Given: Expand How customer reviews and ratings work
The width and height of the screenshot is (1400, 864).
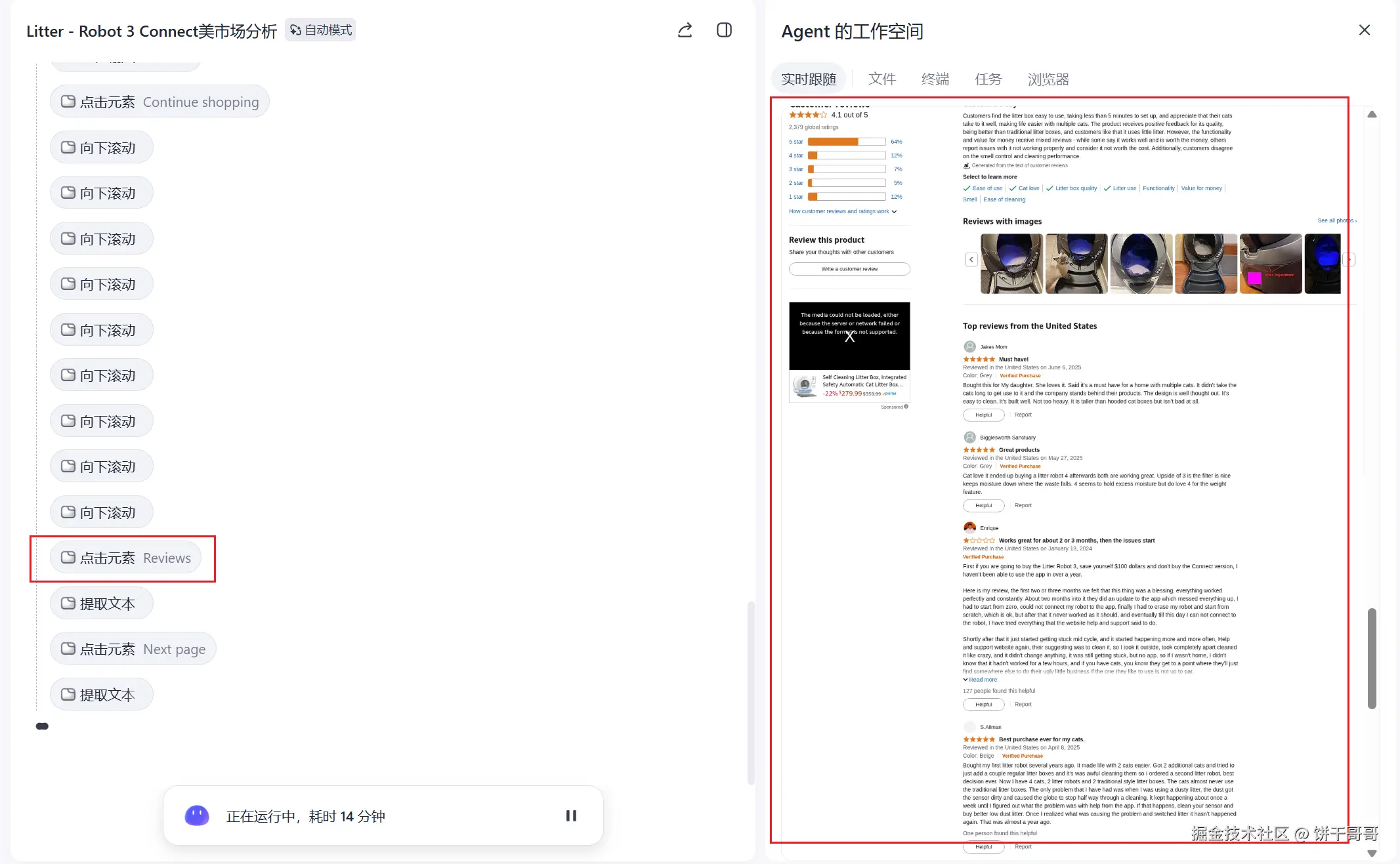Looking at the screenshot, I should tap(842, 211).
